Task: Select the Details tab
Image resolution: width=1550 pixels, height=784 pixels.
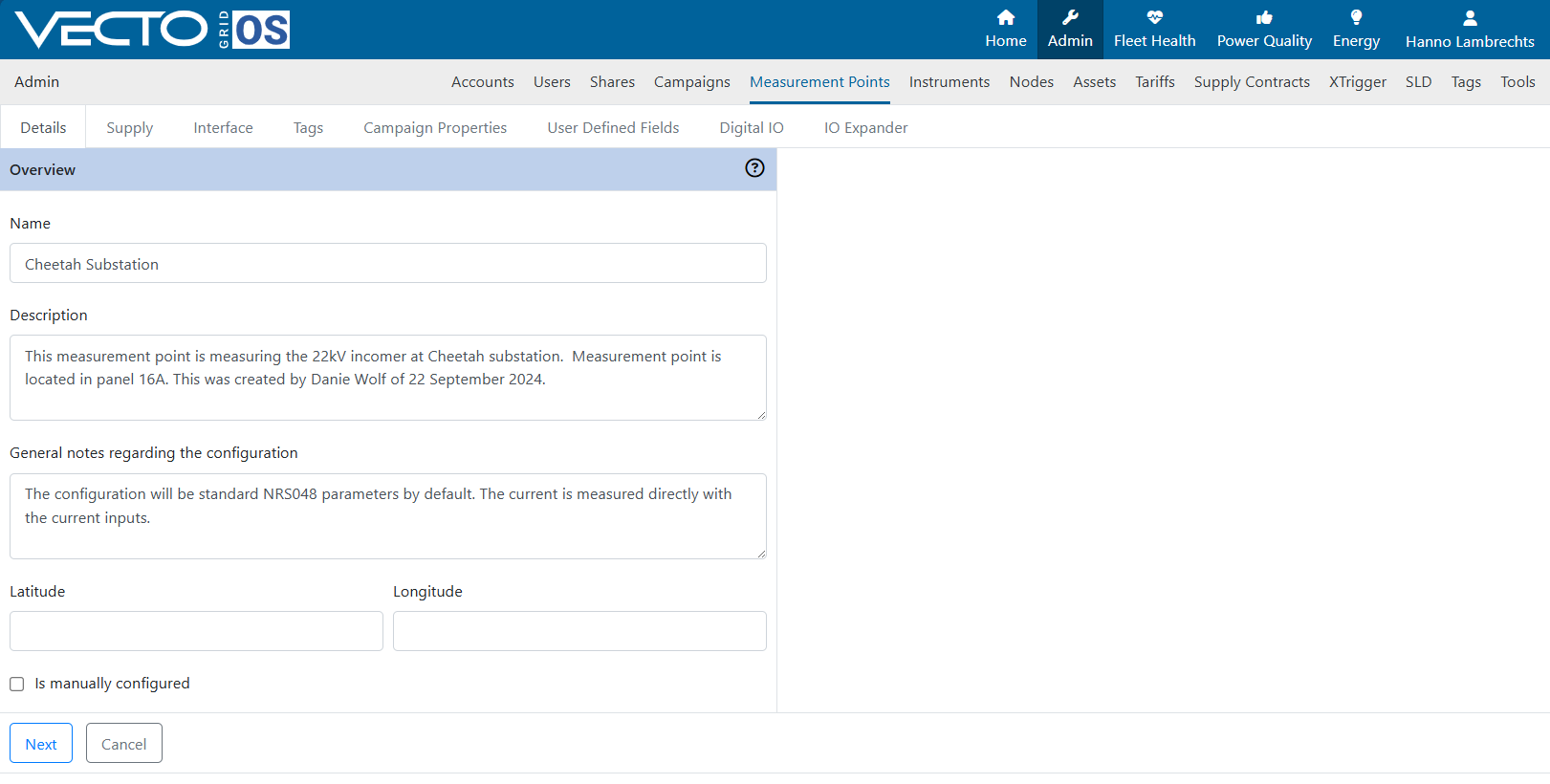Action: click(43, 127)
